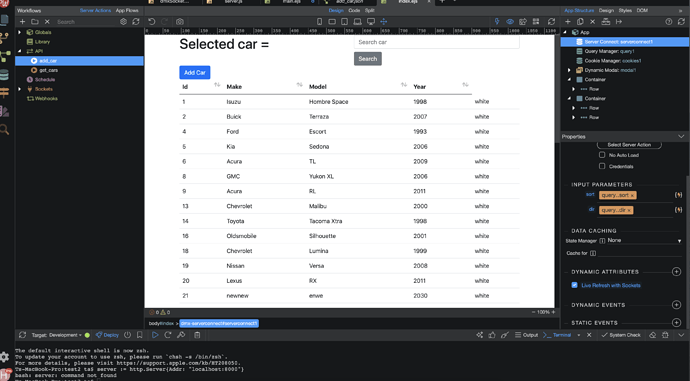
Task: Click the gray Search button
Action: coord(367,59)
